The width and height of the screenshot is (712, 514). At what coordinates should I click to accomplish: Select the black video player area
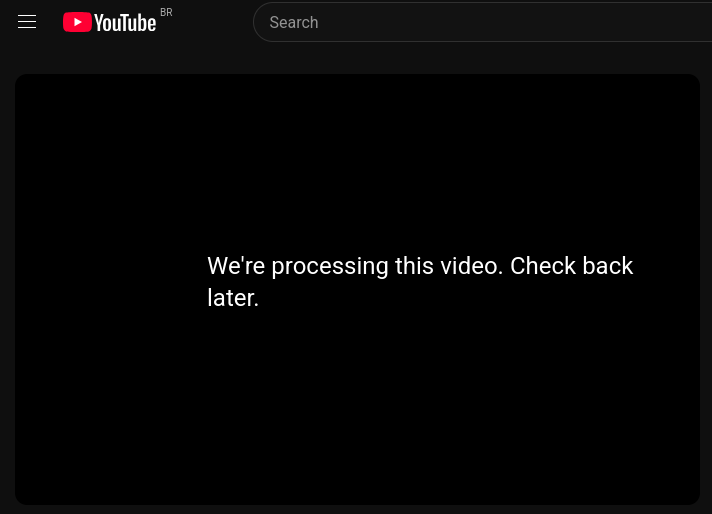357,289
